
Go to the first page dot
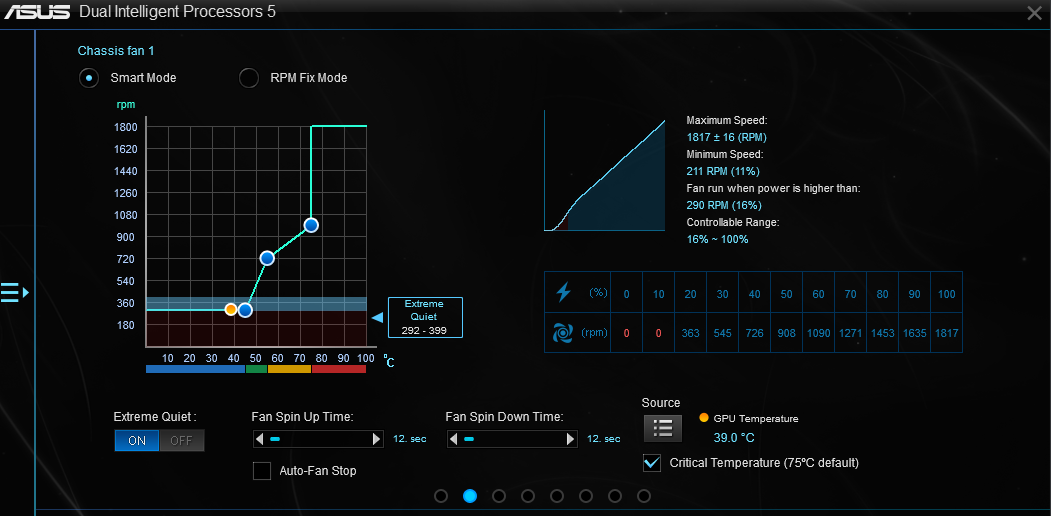pyautogui.click(x=441, y=496)
